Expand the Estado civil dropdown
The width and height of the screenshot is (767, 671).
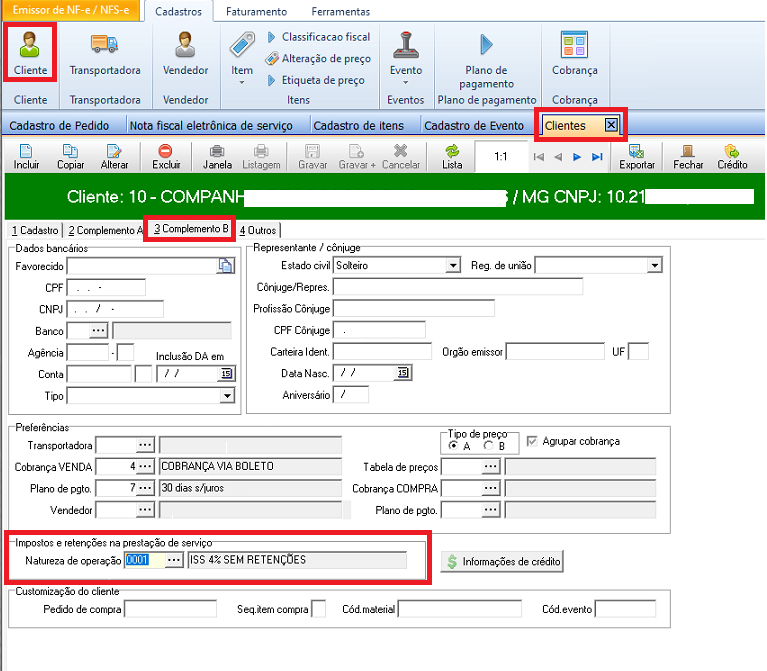pos(452,265)
